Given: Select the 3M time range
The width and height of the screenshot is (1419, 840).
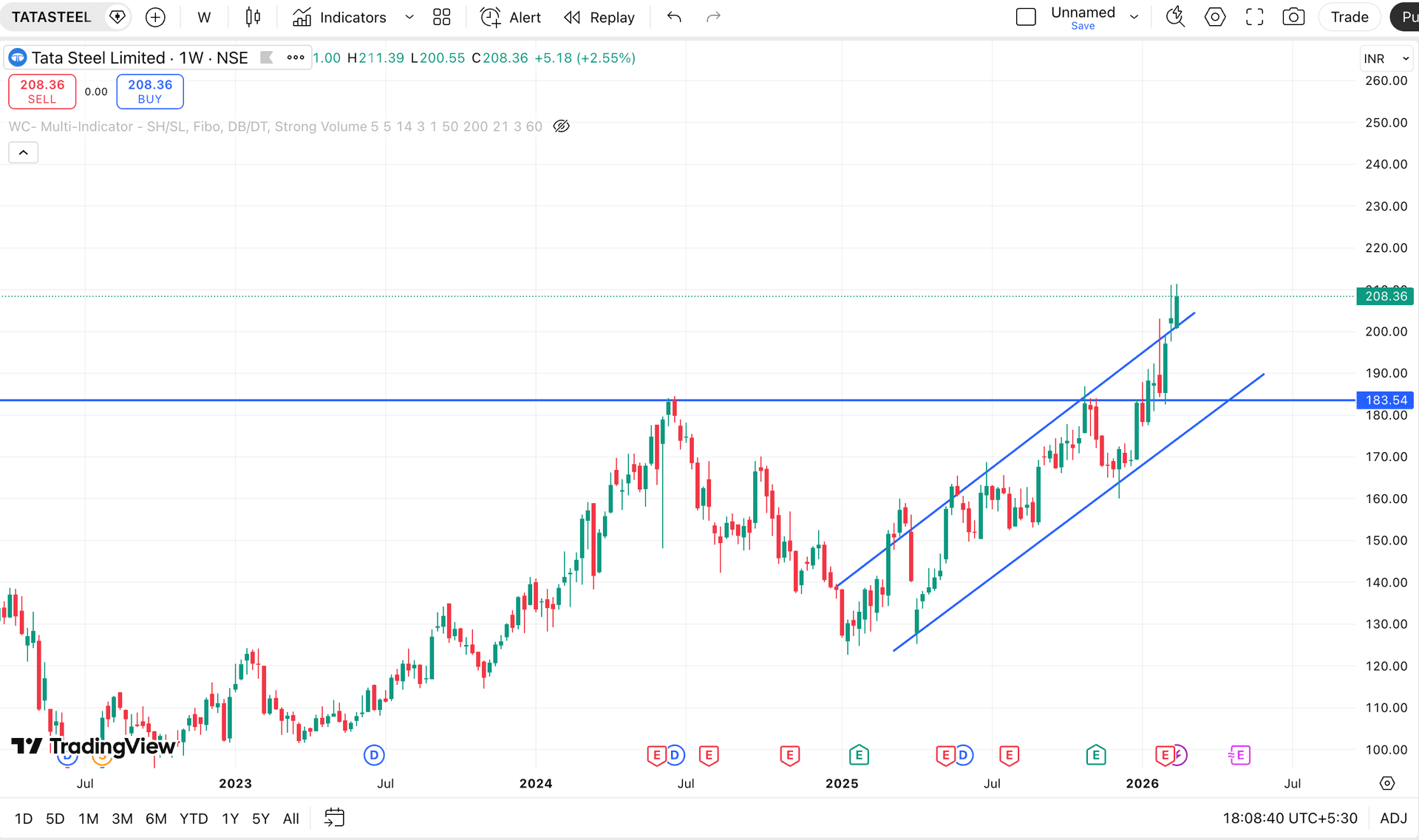Looking at the screenshot, I should tap(123, 819).
